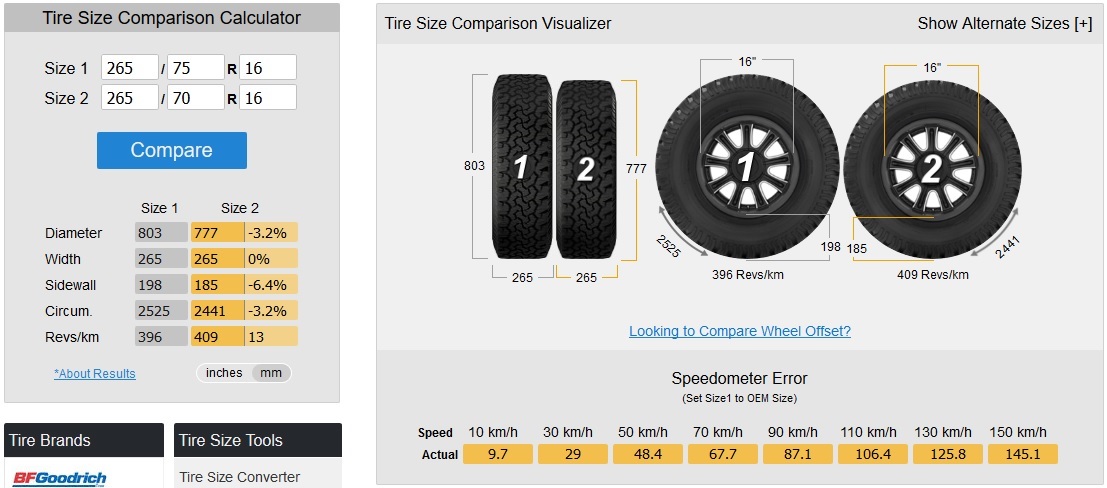This screenshot has height=488, width=1107.
Task: Switch units to inches
Action: (224, 373)
